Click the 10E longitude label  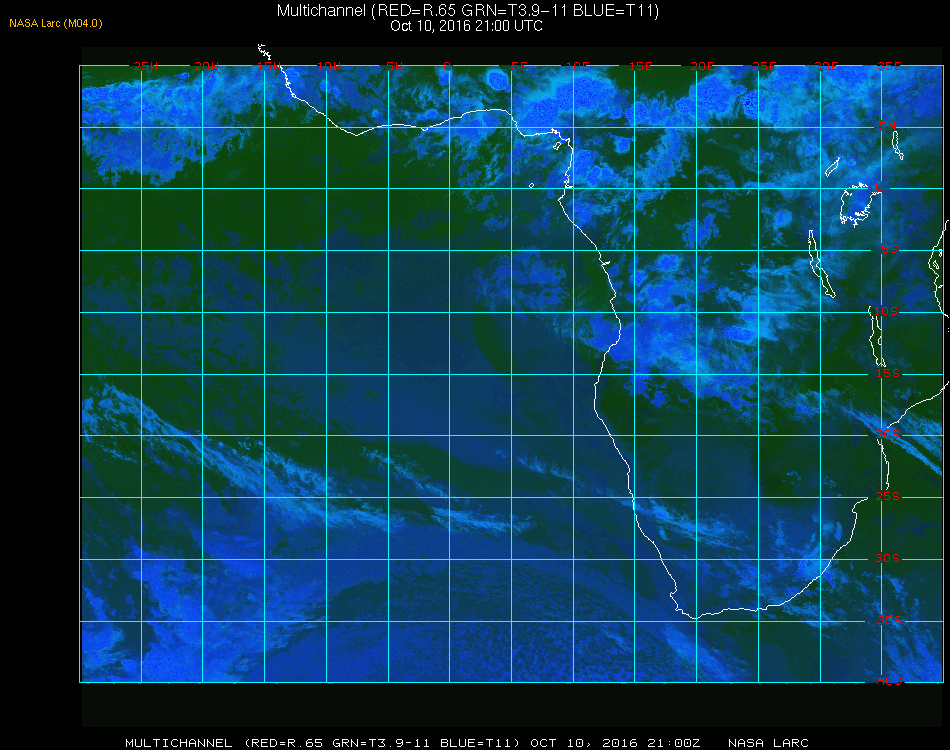[x=577, y=66]
